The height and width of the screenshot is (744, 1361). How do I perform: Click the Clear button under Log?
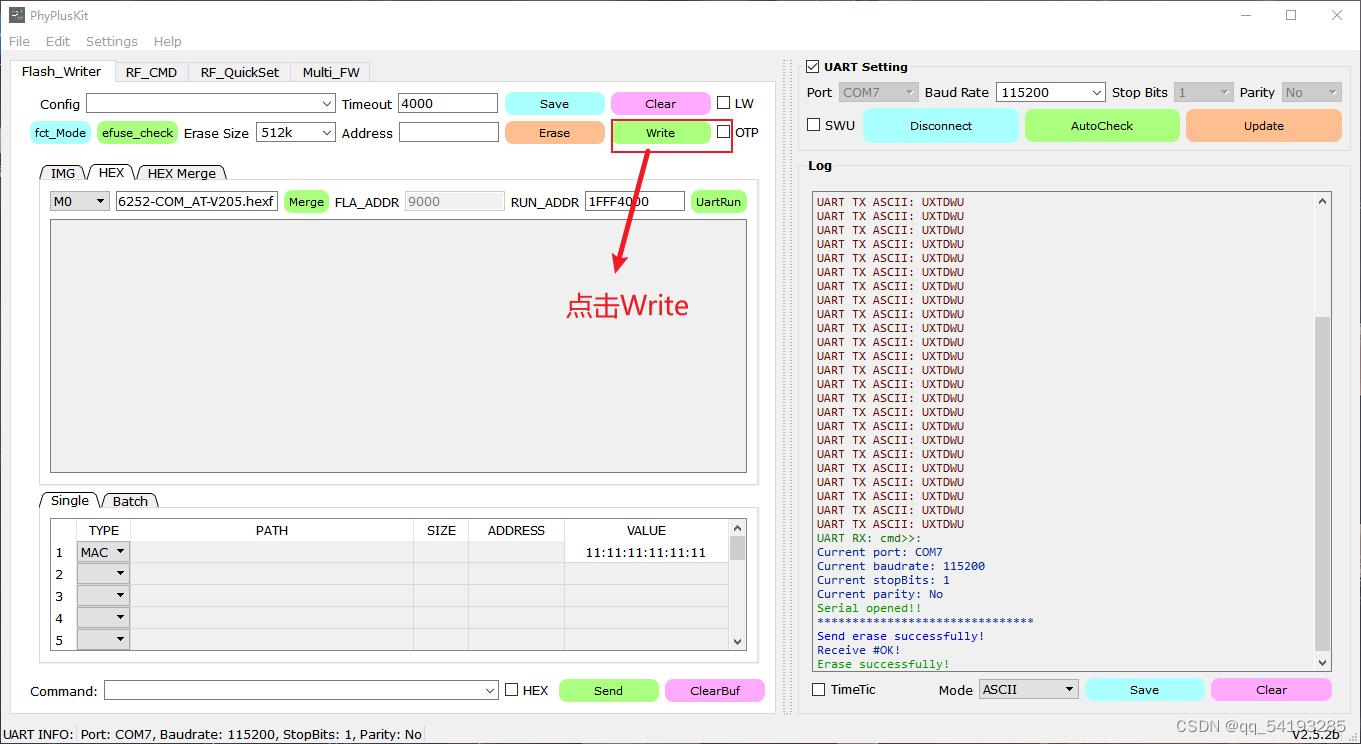(x=1271, y=690)
